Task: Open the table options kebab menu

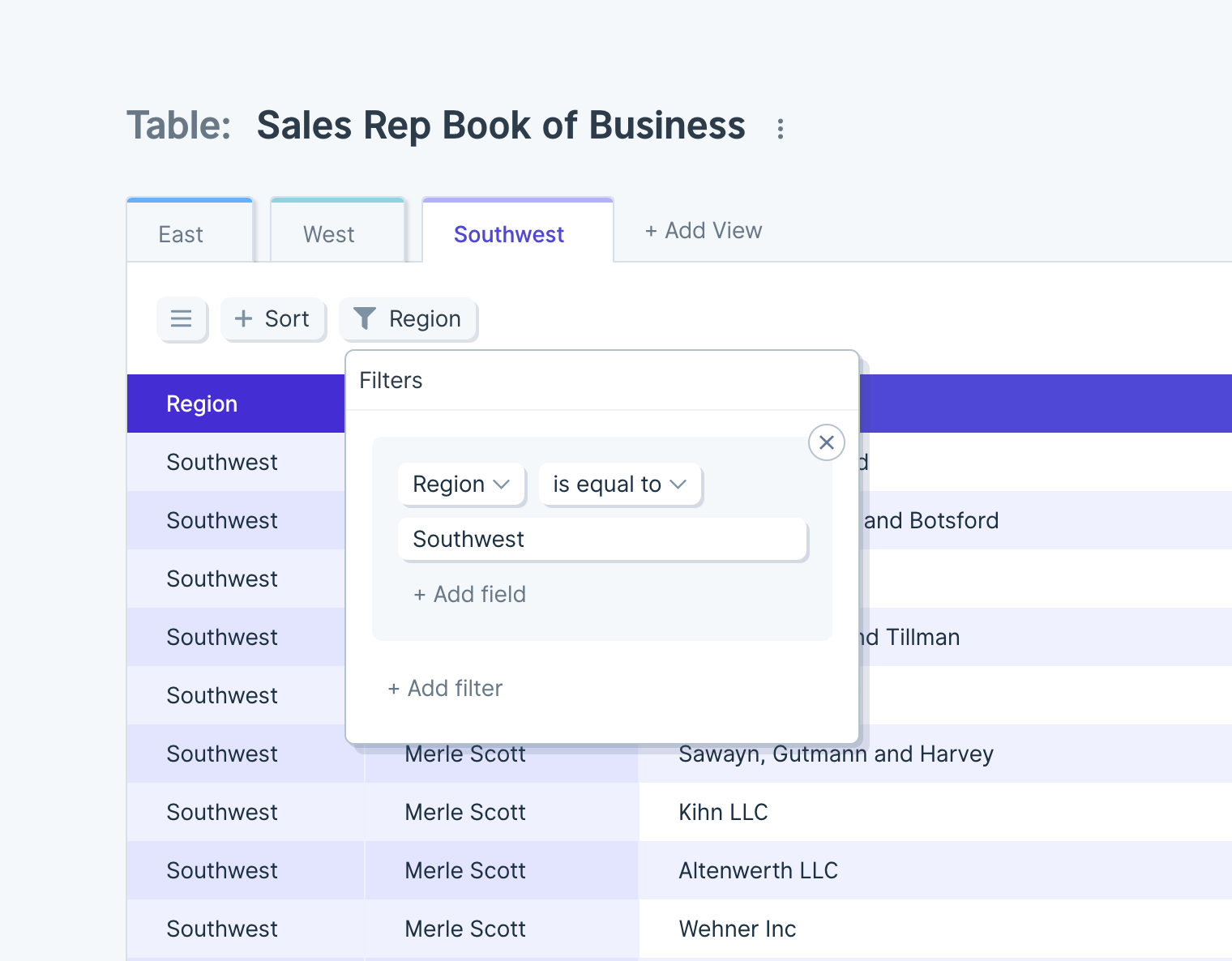Action: tap(780, 129)
